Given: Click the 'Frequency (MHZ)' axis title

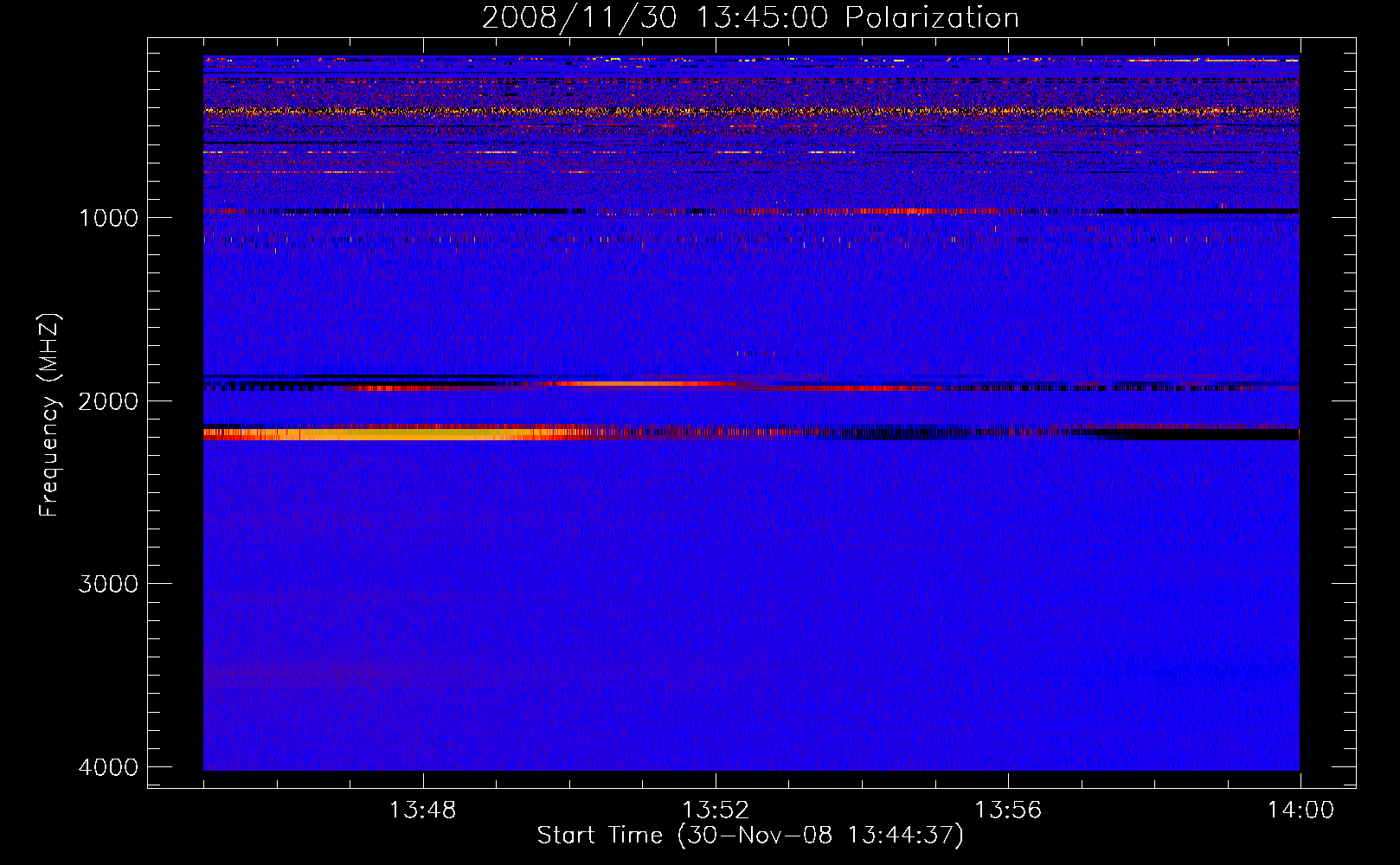Looking at the screenshot, I should tap(49, 415).
